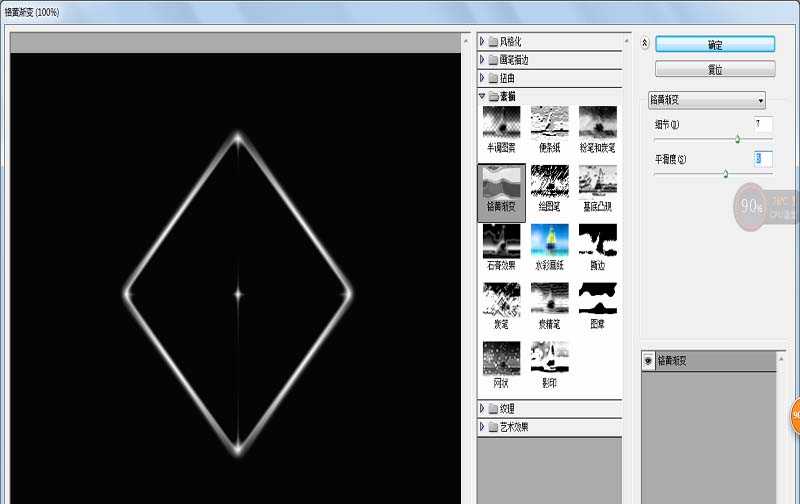Click the 炭精笔 filter thumbnail

pos(549,299)
